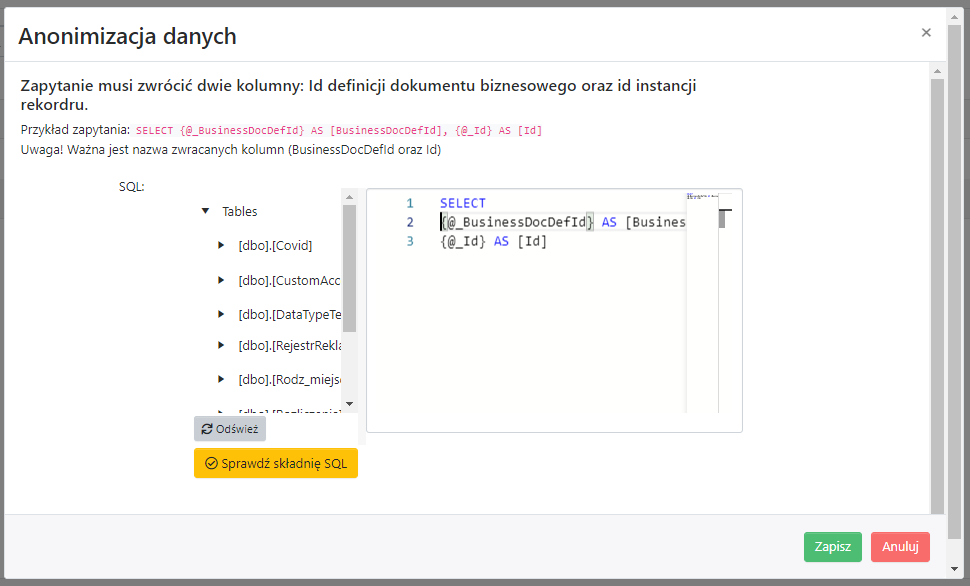Expand the [dbo].[RejestrRekla table arrow

pos(221,345)
